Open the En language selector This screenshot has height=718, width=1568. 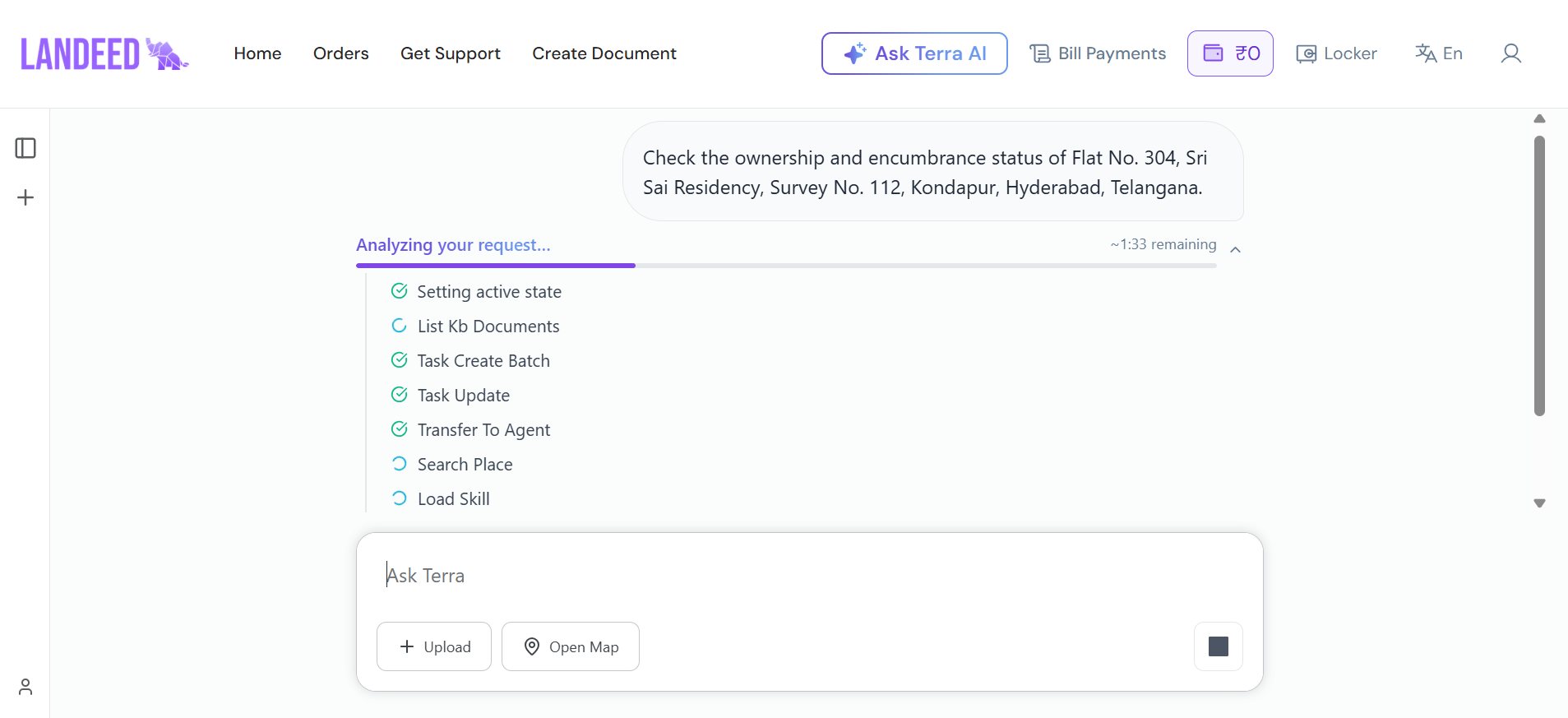tap(1439, 53)
